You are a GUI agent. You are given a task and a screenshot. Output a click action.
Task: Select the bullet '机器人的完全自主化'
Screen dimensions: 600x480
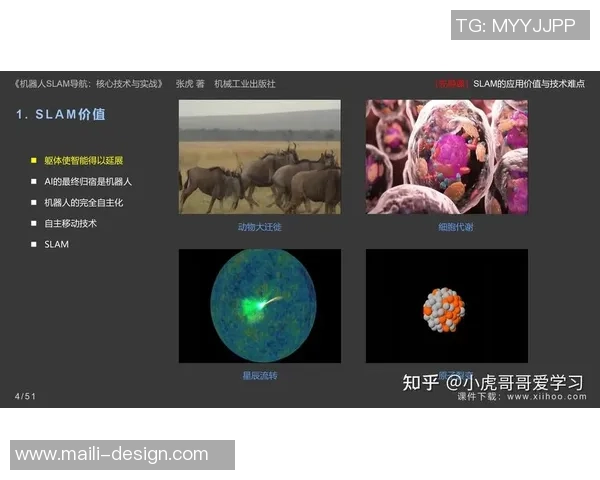pos(83,202)
